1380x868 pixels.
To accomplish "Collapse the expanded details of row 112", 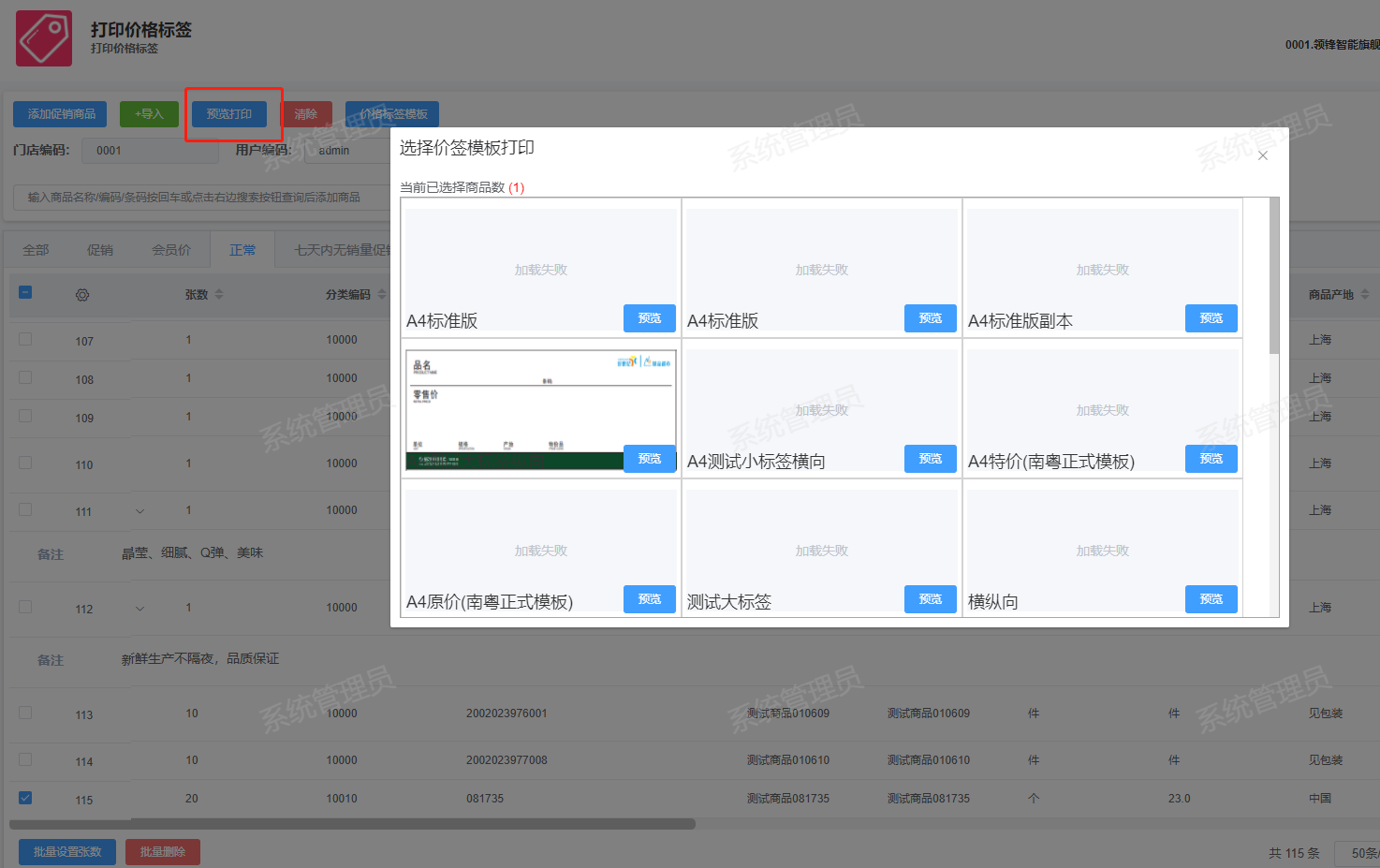I will click(x=140, y=609).
